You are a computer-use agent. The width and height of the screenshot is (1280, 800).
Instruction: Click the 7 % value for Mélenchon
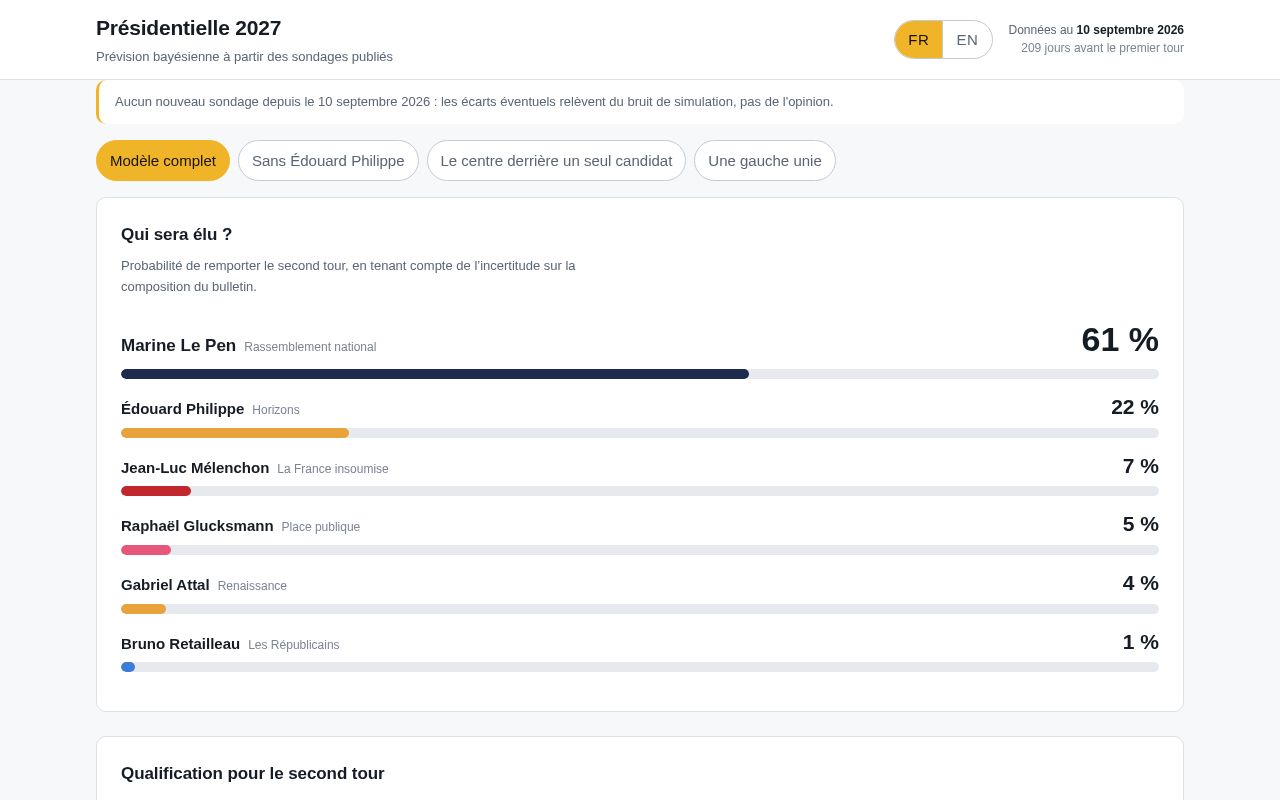[x=1140, y=466]
